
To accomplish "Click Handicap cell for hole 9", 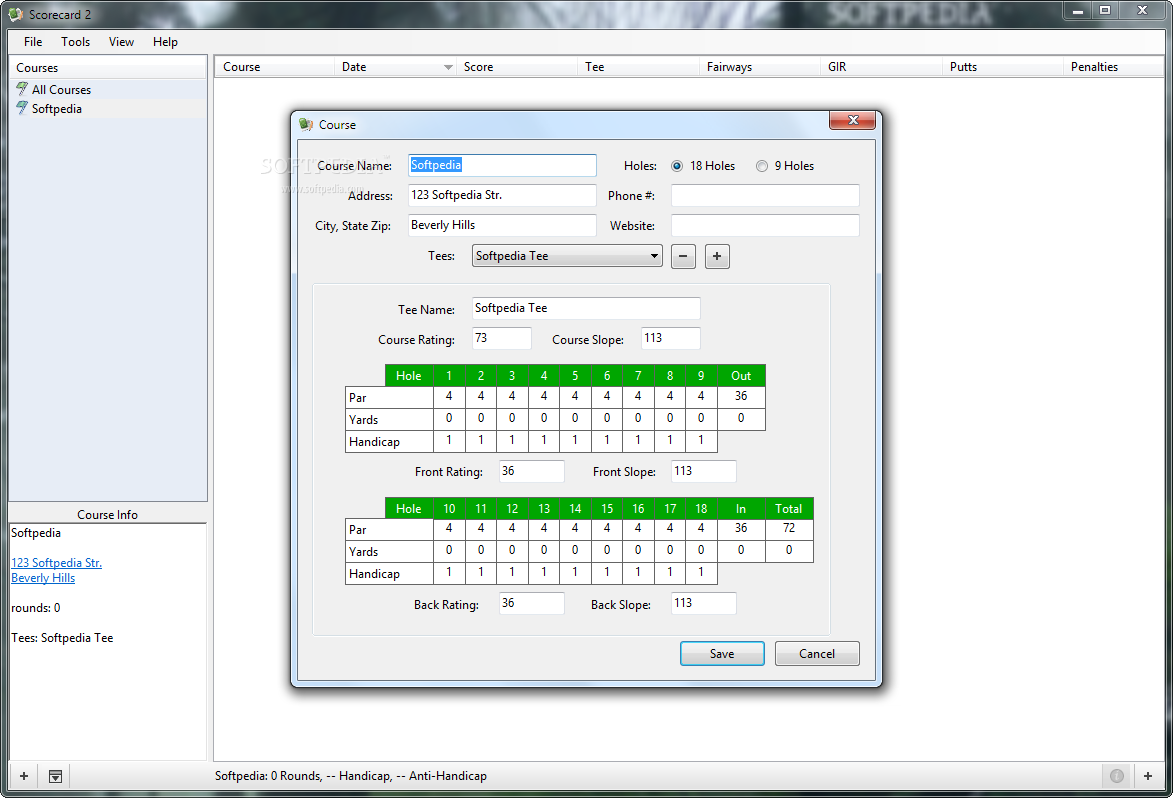I will click(701, 441).
